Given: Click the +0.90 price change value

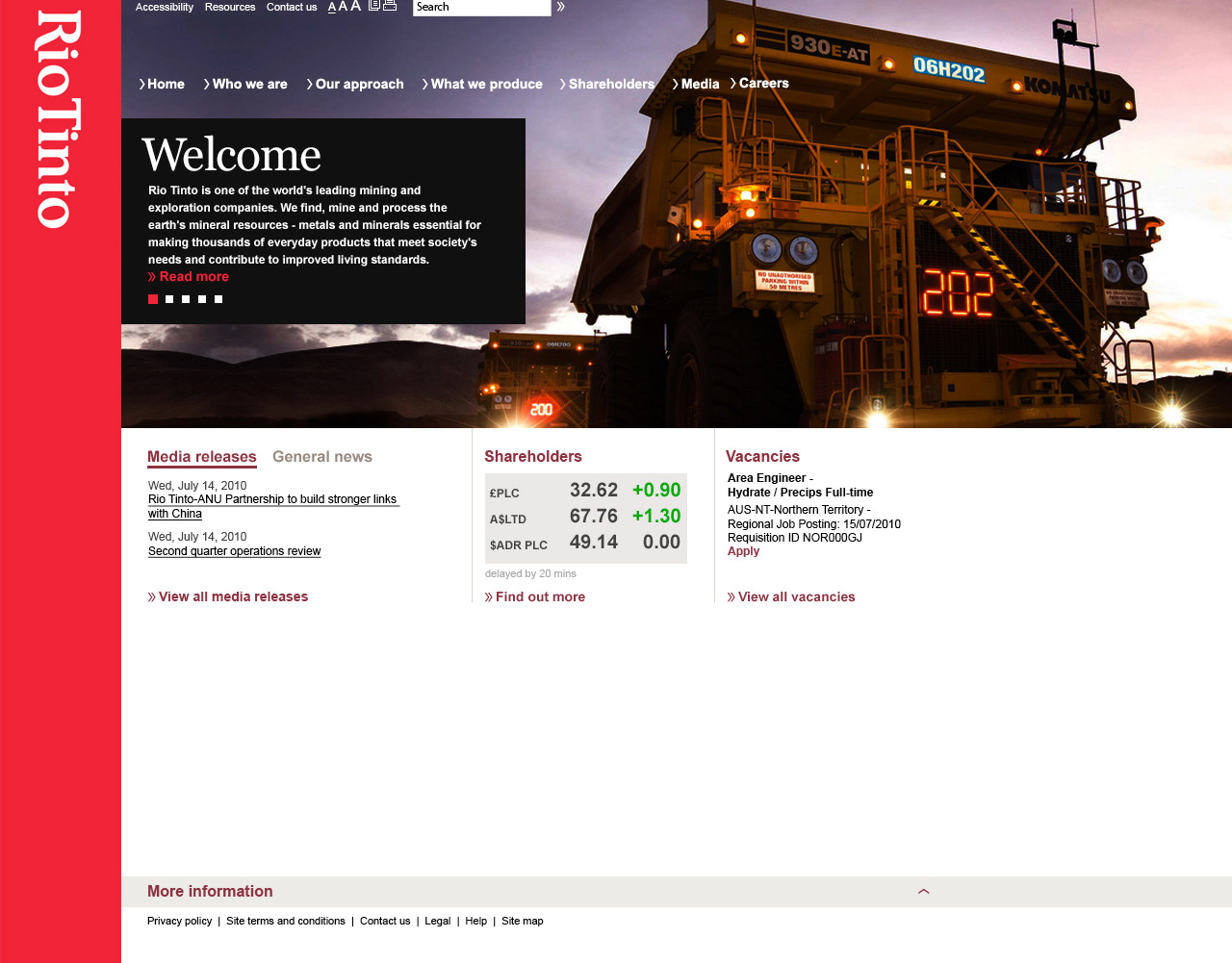Looking at the screenshot, I should (x=656, y=491).
